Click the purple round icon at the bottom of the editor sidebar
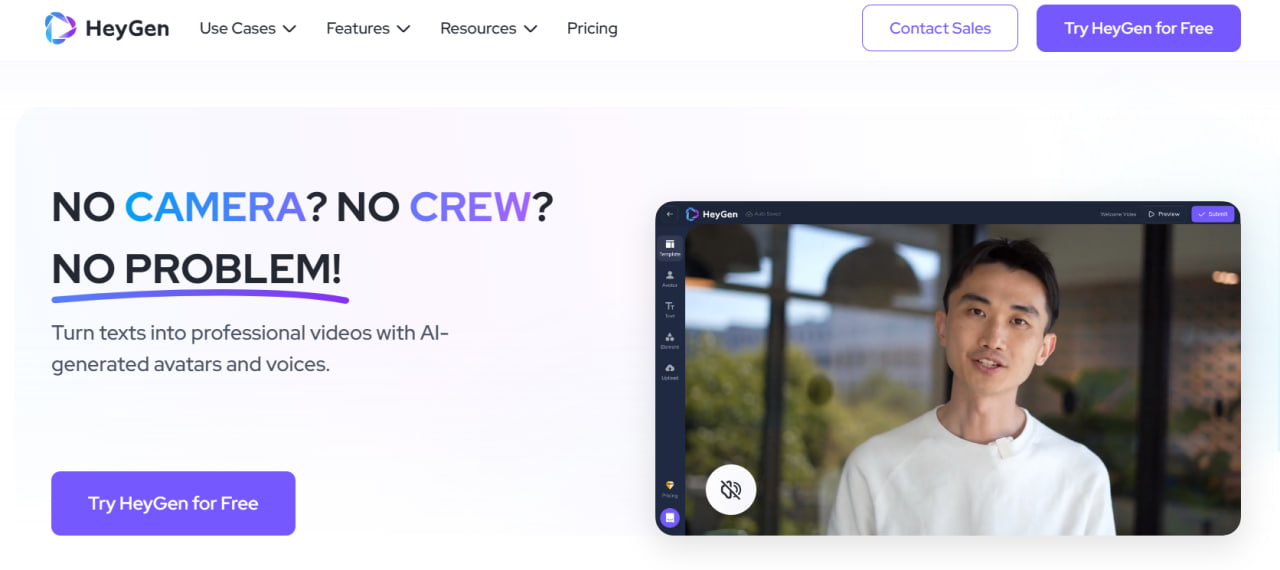The height and width of the screenshot is (570, 1280). click(670, 517)
